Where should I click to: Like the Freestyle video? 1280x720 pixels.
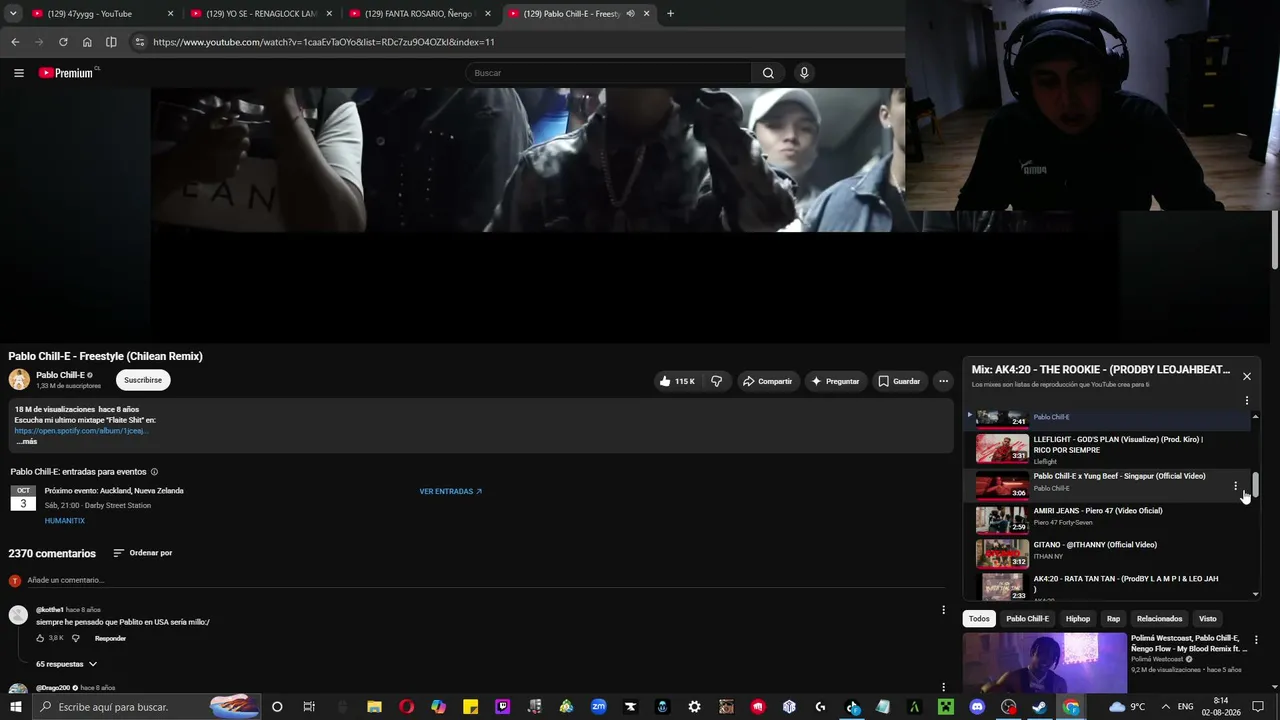[677, 381]
